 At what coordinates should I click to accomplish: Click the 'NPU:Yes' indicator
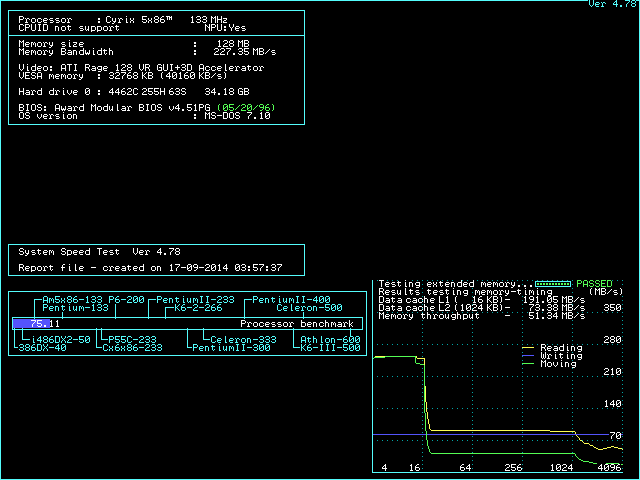[x=225, y=28]
